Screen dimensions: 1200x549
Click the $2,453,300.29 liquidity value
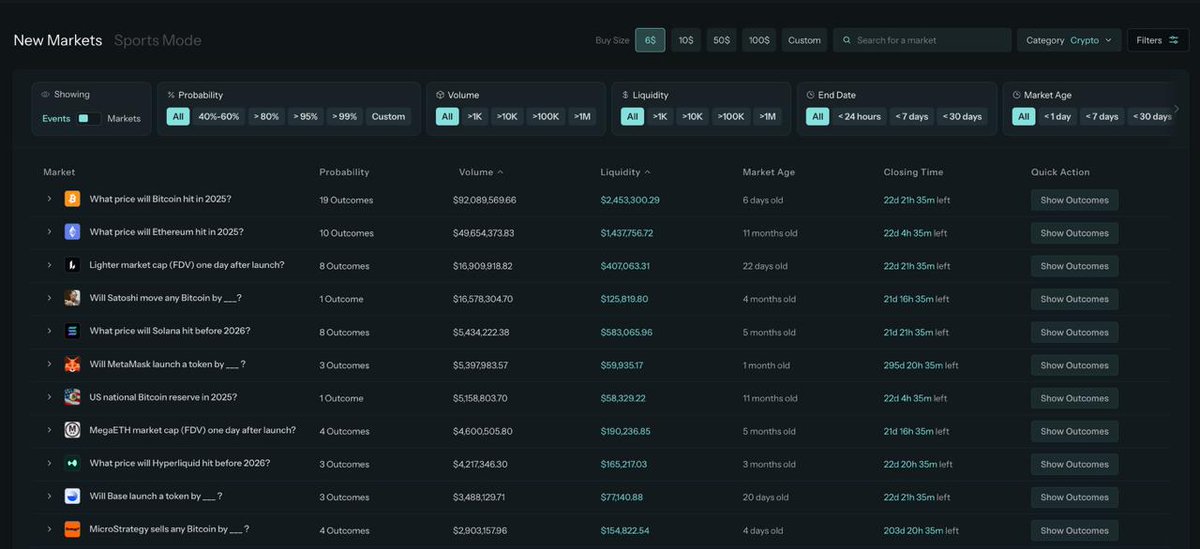[x=630, y=200]
